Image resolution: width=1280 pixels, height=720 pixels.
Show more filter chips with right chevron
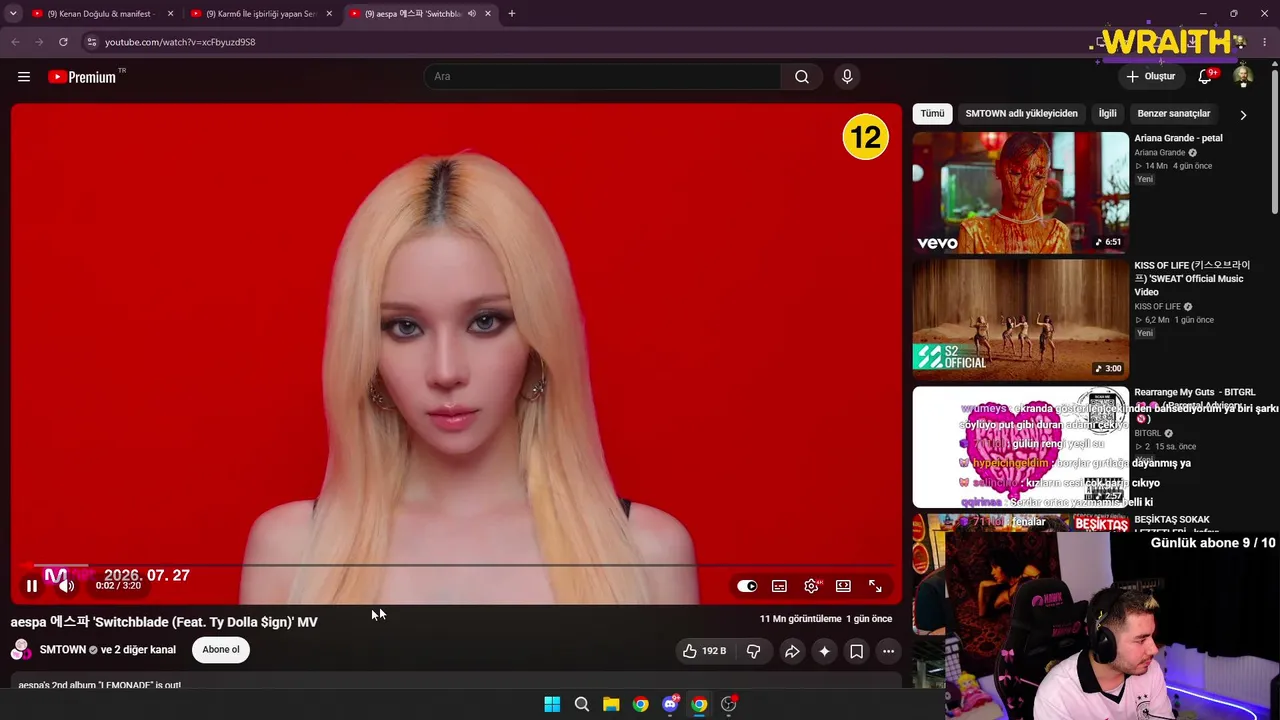tap(1243, 115)
